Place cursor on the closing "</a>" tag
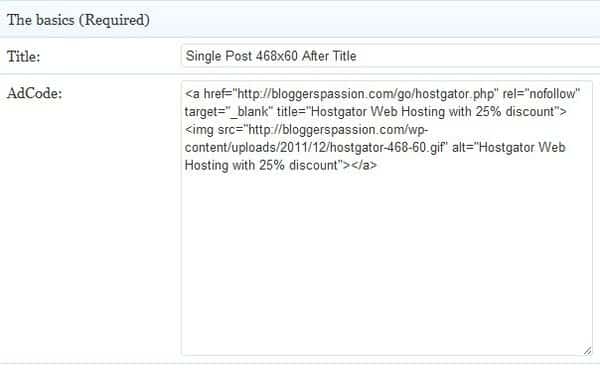 (364, 165)
